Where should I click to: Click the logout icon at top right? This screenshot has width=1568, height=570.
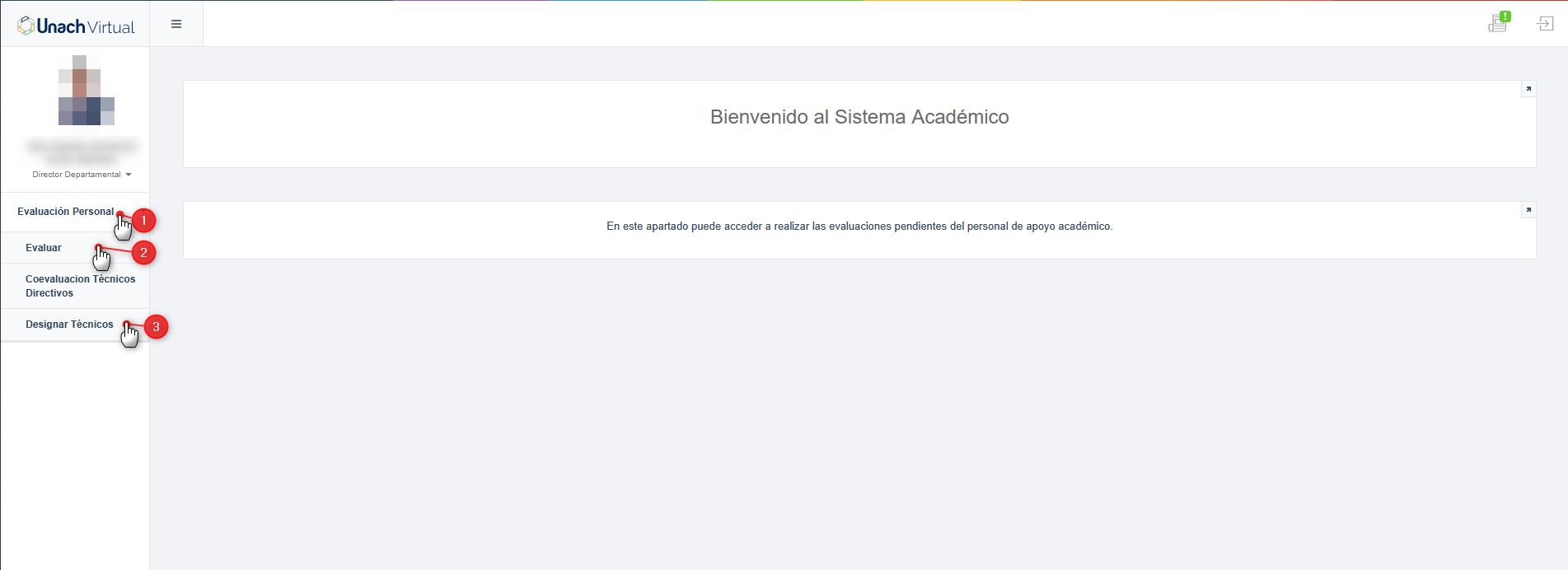point(1546,24)
